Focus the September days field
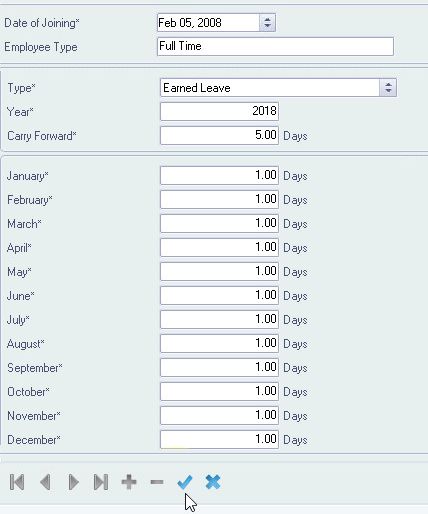 point(219,367)
